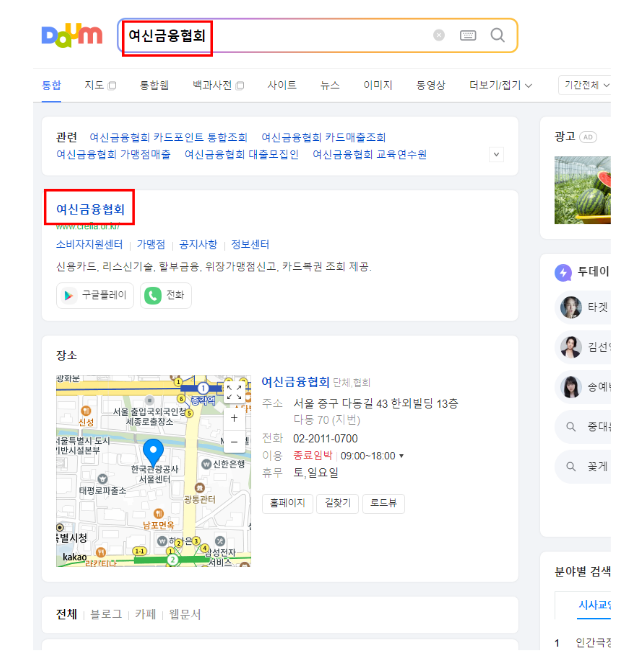Zoom out the map with the minus button
The height and width of the screenshot is (660, 634).
coord(234,442)
